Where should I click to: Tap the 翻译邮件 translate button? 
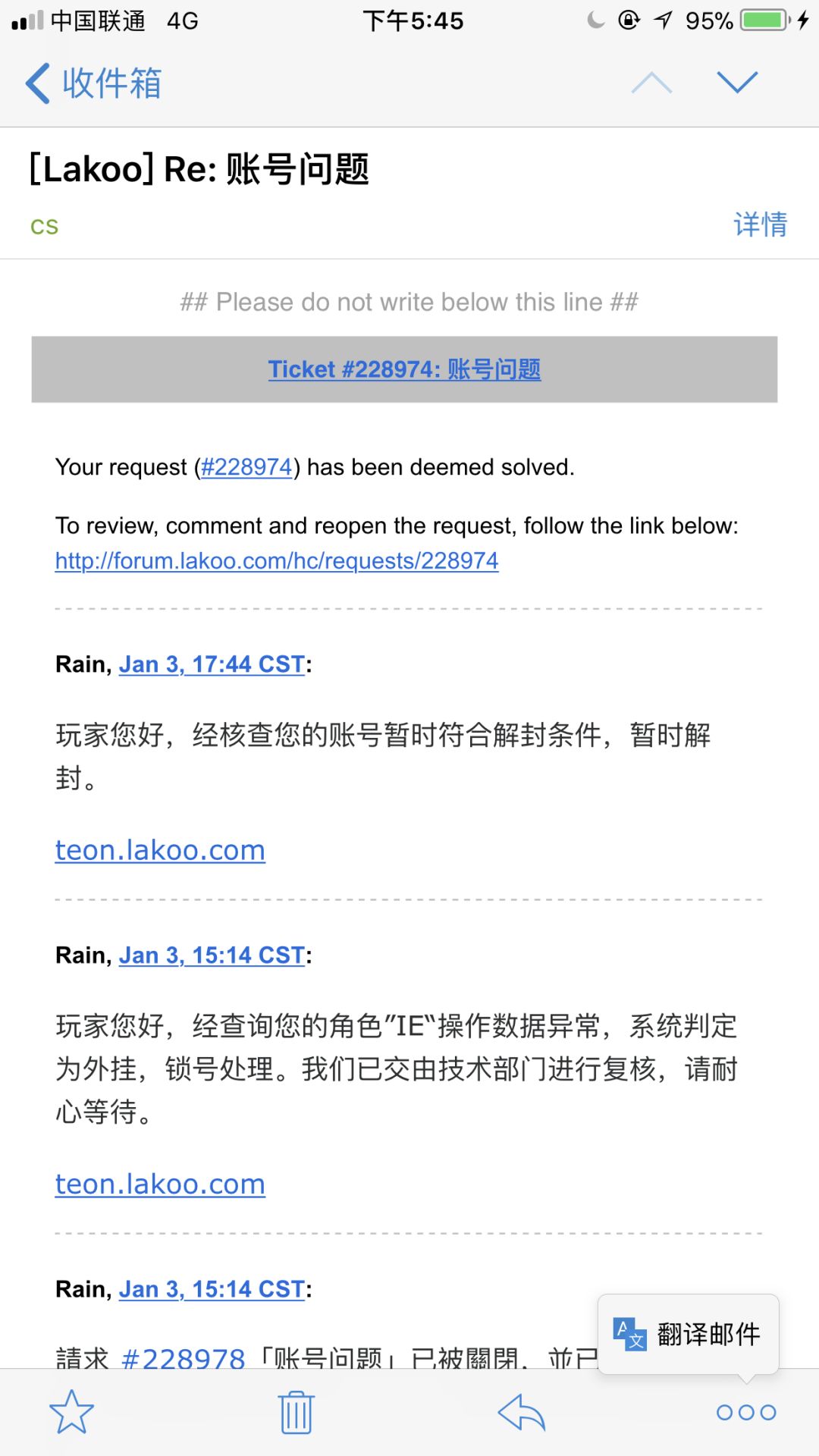[x=708, y=1334]
